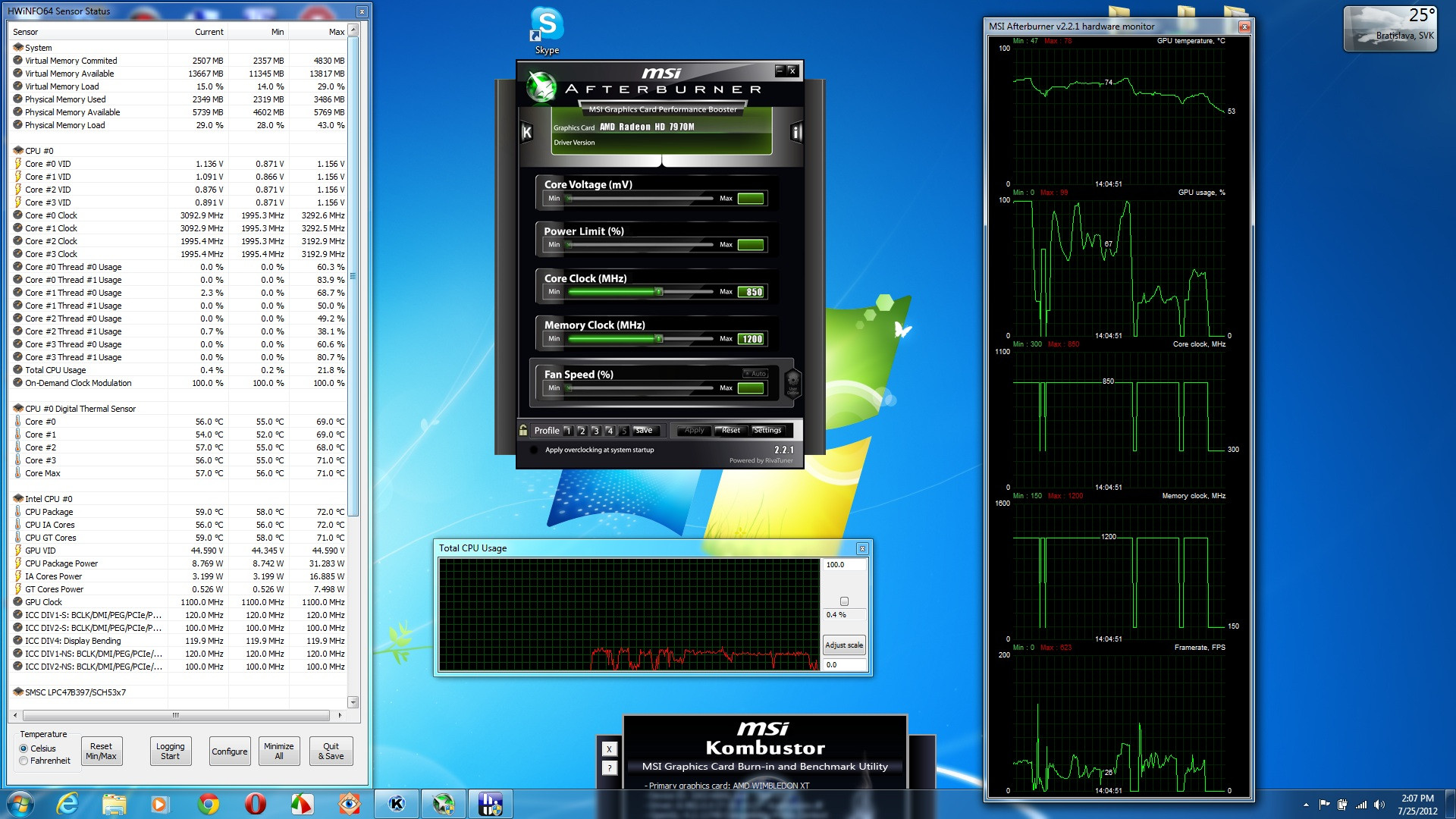This screenshot has width=1456, height=819.
Task: Select Afterburner profile slot 2
Action: tap(582, 431)
